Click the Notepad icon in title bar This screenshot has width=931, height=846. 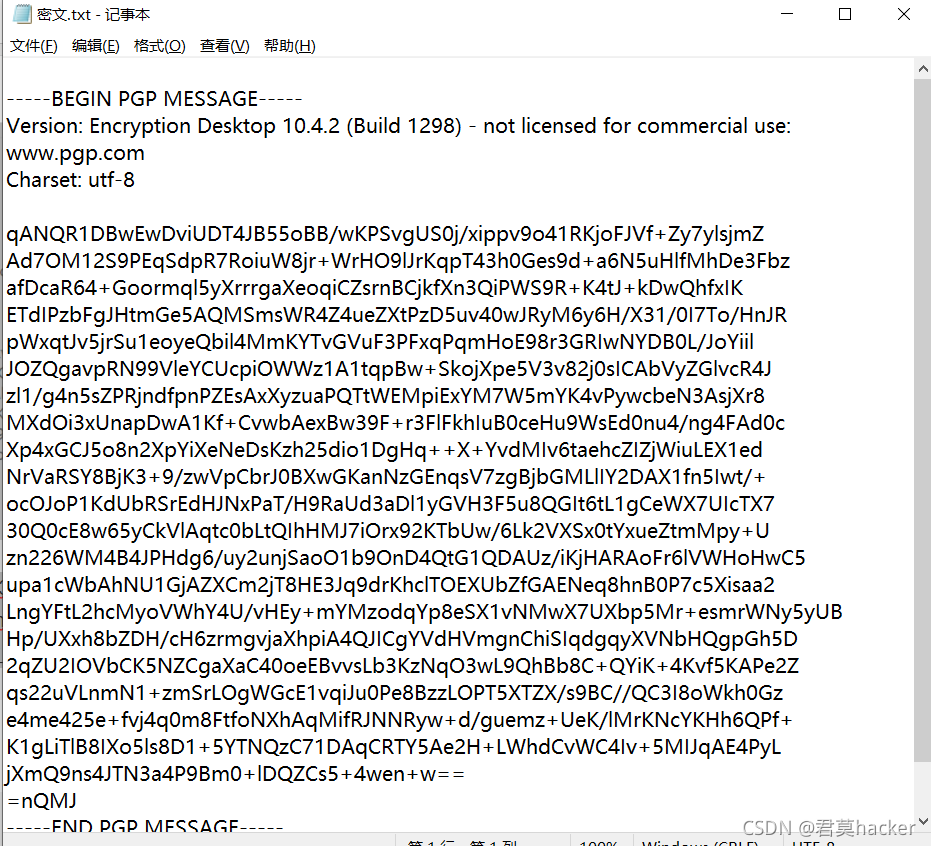[21, 14]
